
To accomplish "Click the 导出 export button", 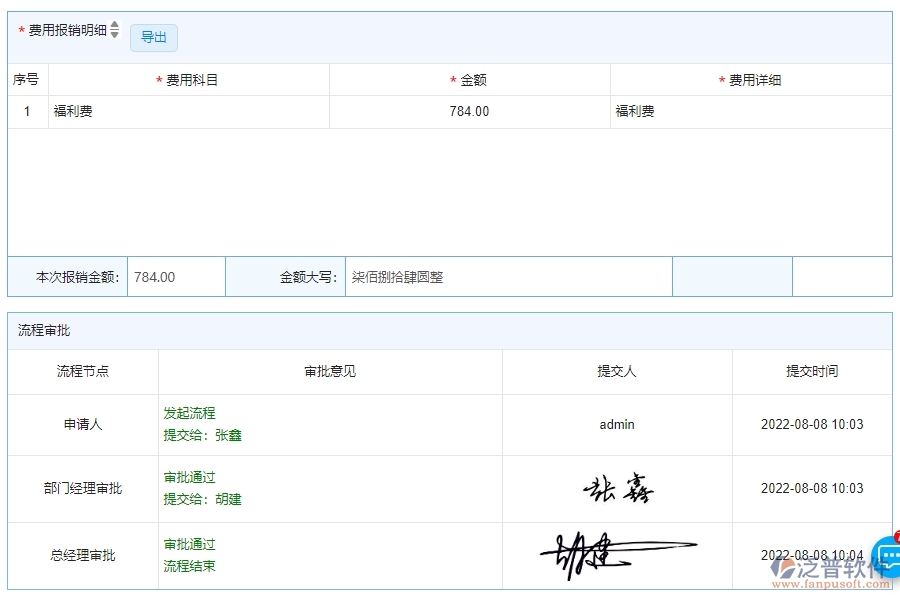I will tap(154, 38).
